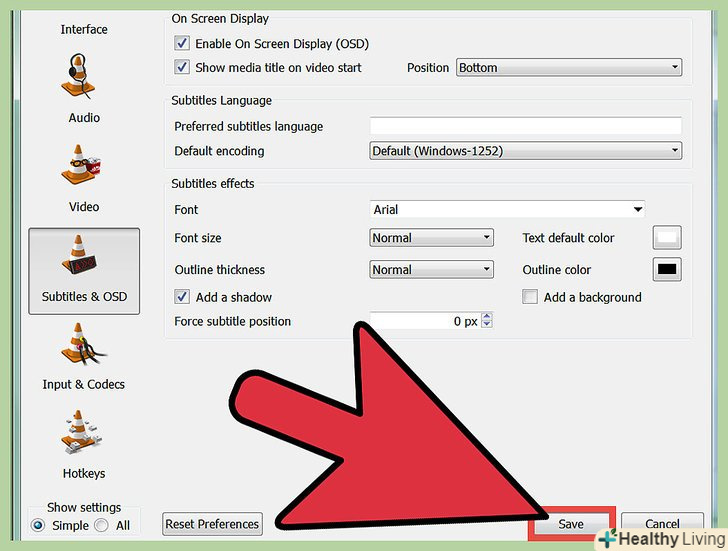
Task: Open the Input & Codecs cone icon
Action: [83, 344]
